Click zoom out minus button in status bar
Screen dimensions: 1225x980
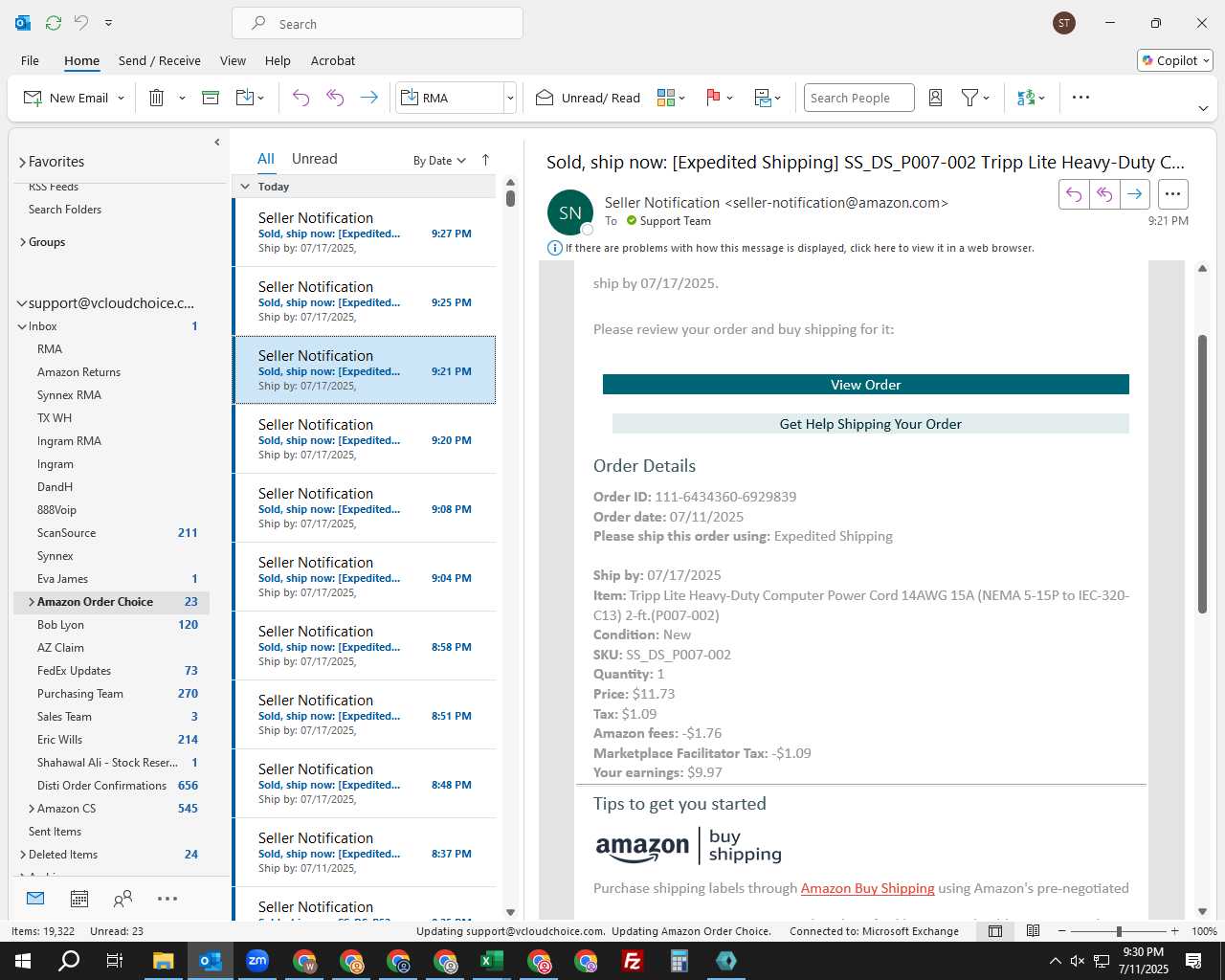[1061, 931]
